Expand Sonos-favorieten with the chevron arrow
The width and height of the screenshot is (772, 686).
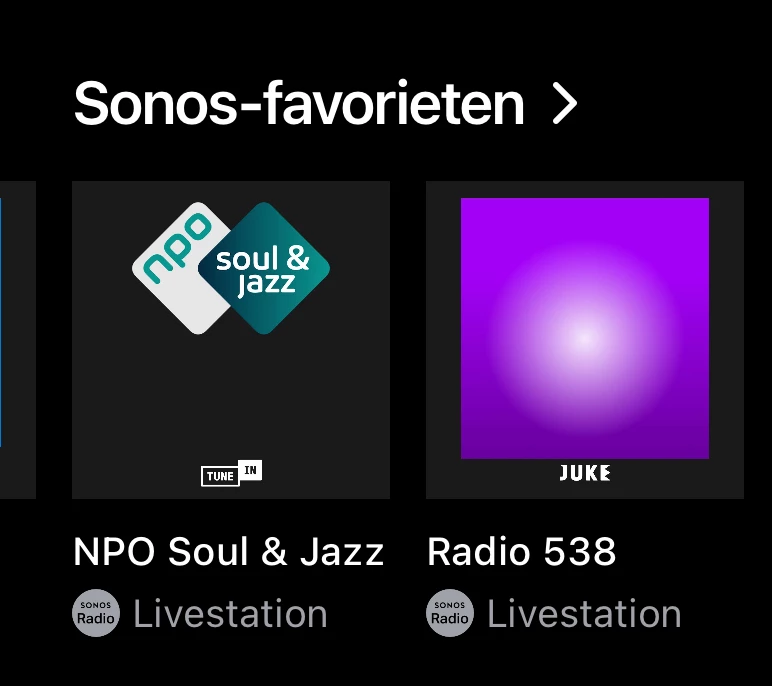pyautogui.click(x=565, y=104)
